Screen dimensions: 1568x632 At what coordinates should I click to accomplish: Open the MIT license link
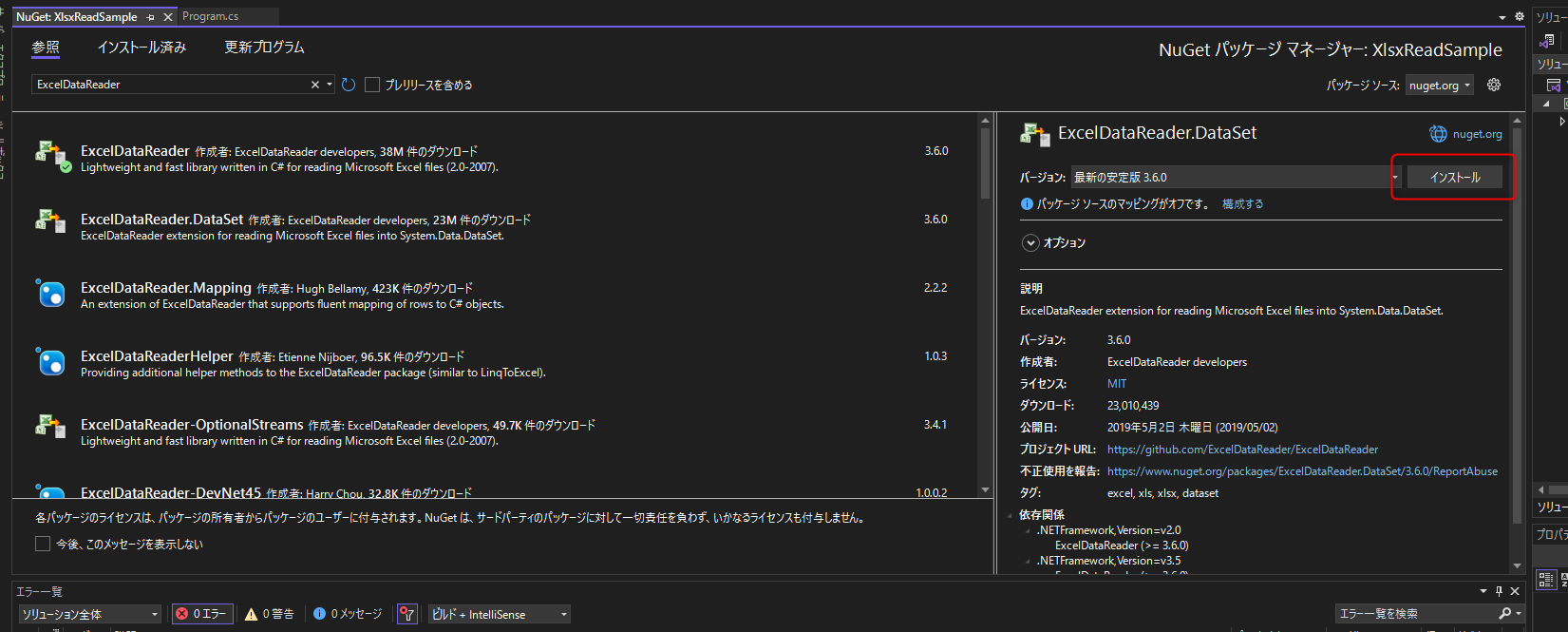point(1117,384)
